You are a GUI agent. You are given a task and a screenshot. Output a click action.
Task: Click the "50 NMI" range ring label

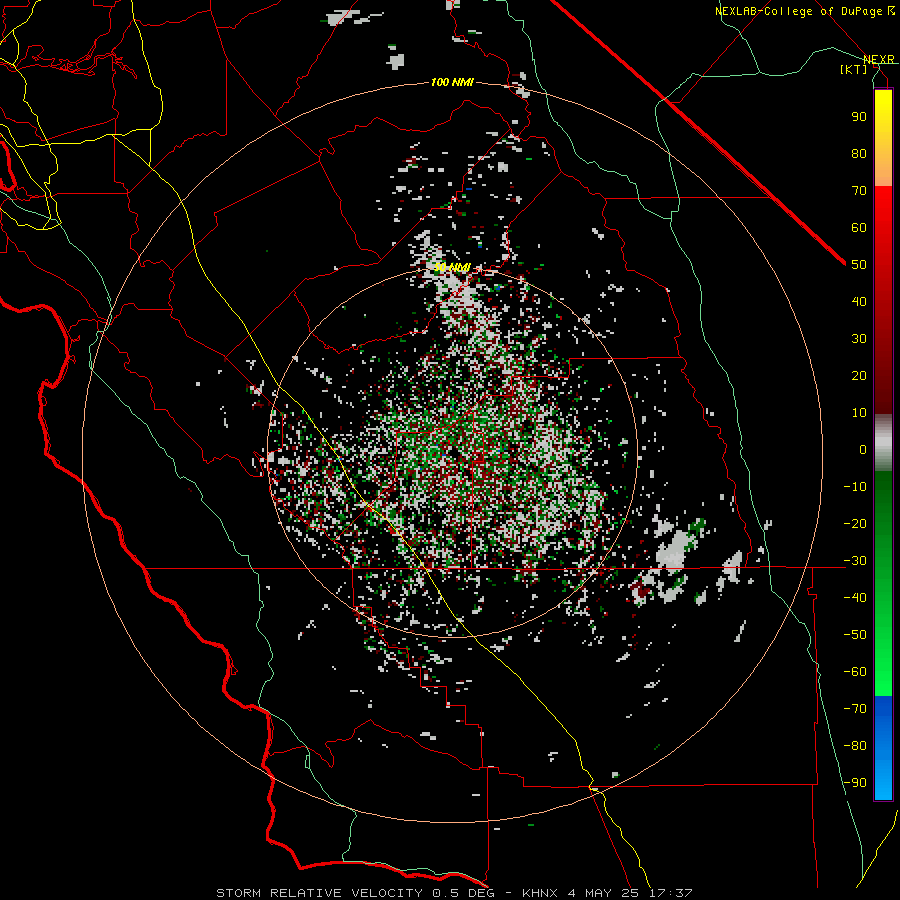452,267
